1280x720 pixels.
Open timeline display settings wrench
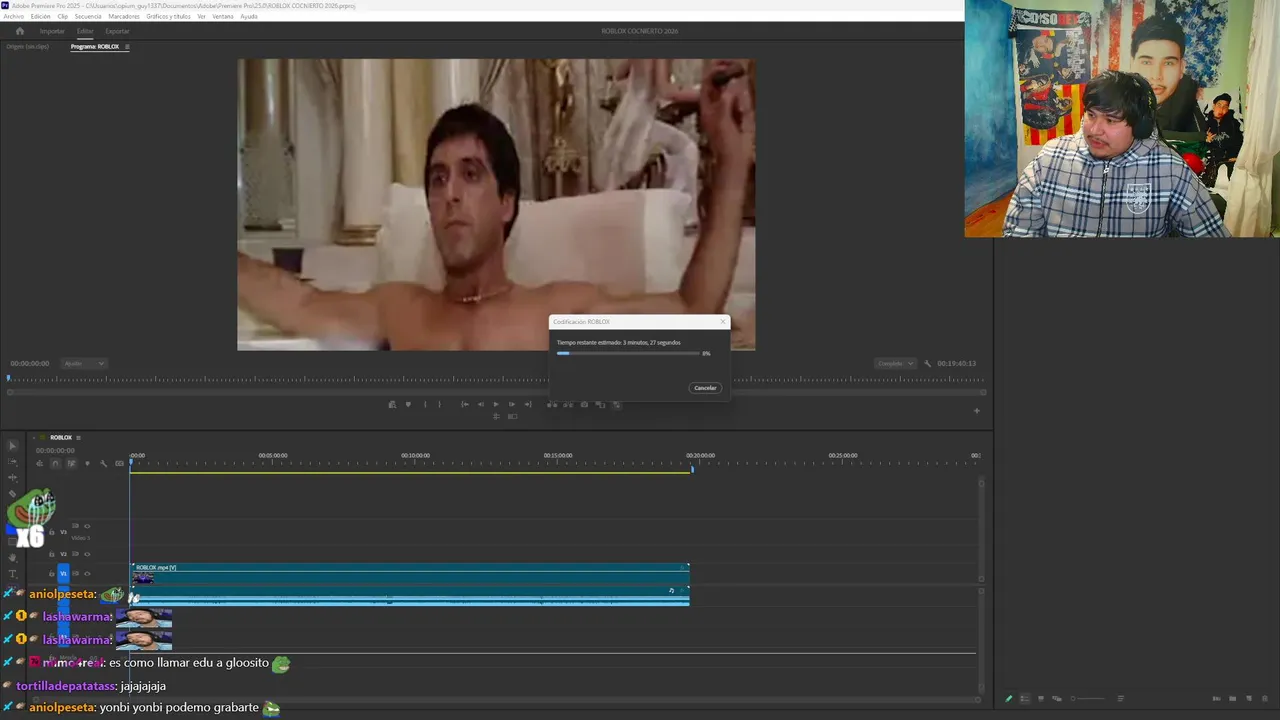tap(103, 463)
